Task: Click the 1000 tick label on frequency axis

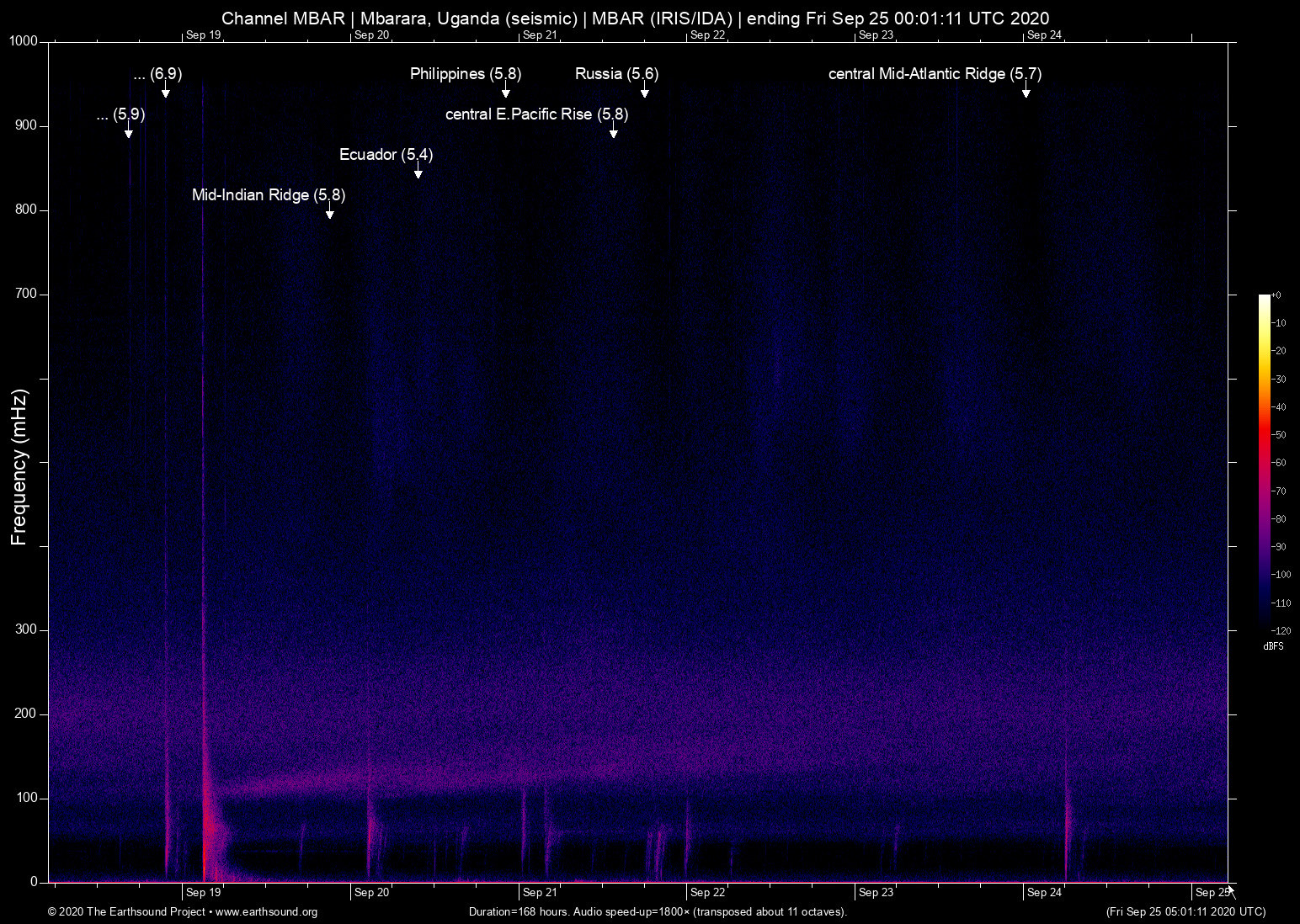Action: (x=24, y=41)
